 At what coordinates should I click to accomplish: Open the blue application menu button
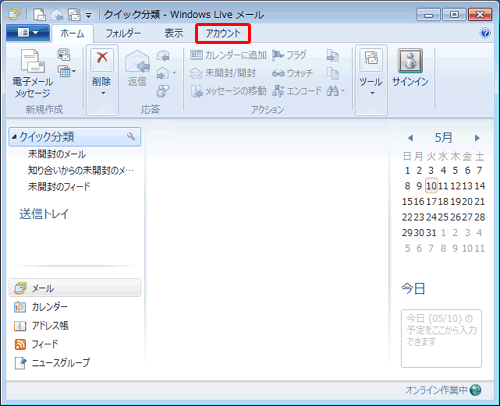pos(28,33)
